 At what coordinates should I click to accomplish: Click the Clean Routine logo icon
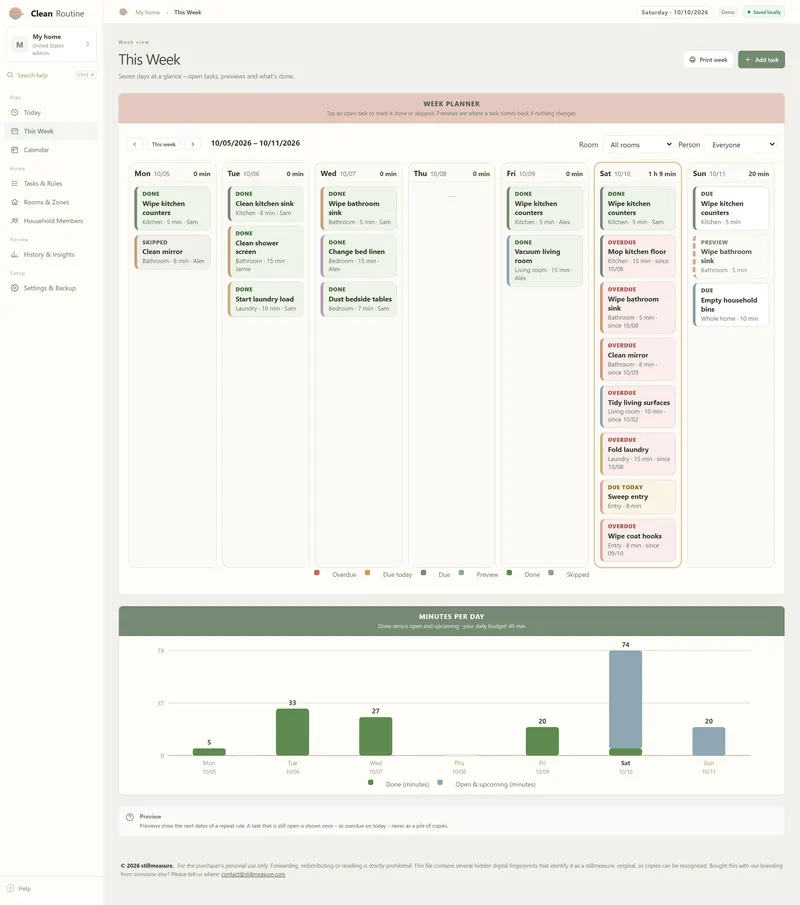pos(16,13)
